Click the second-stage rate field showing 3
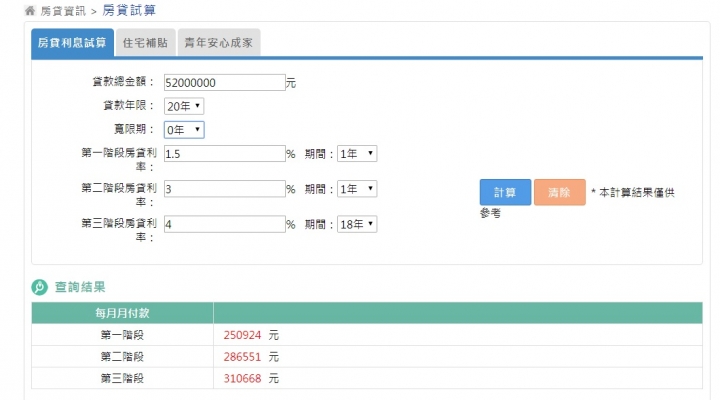Screen dimensions: 720x400 pyautogui.click(x=225, y=189)
